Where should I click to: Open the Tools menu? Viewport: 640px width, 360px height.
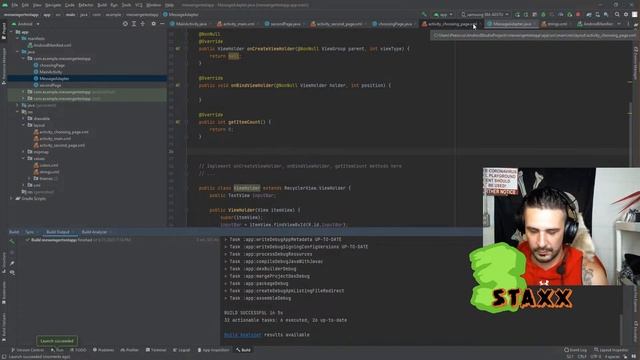(127, 5)
